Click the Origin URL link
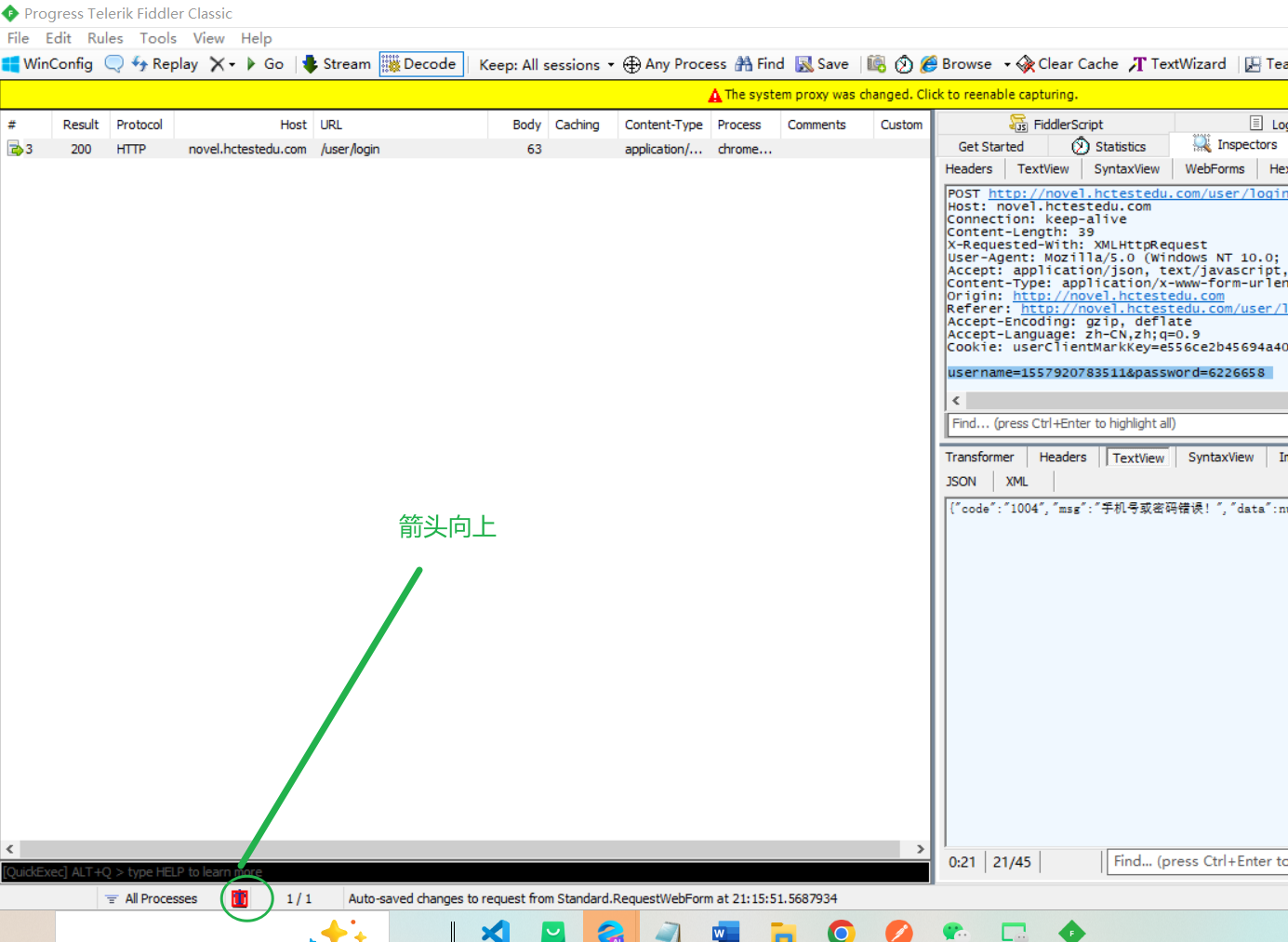The height and width of the screenshot is (942, 1288). (1119, 296)
